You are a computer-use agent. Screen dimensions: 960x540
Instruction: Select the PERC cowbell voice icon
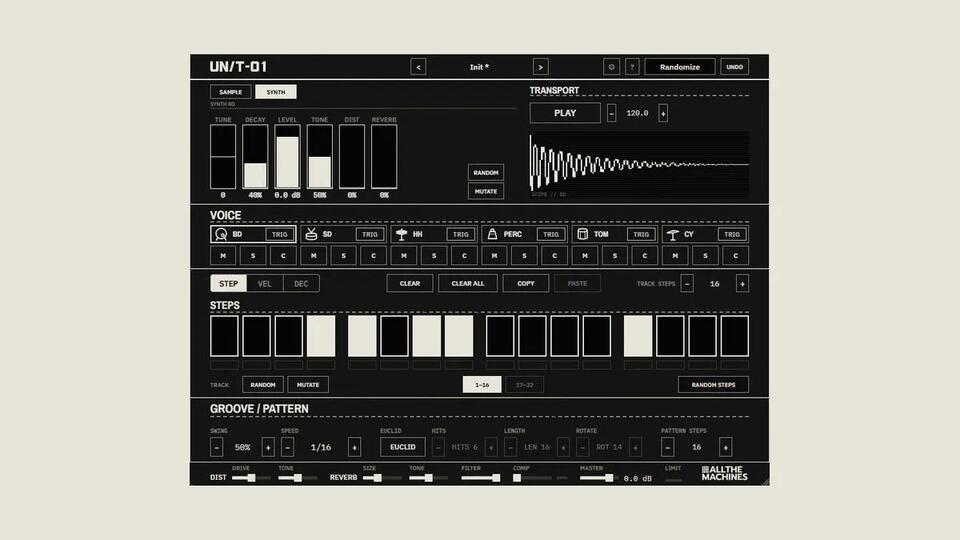[x=492, y=234]
